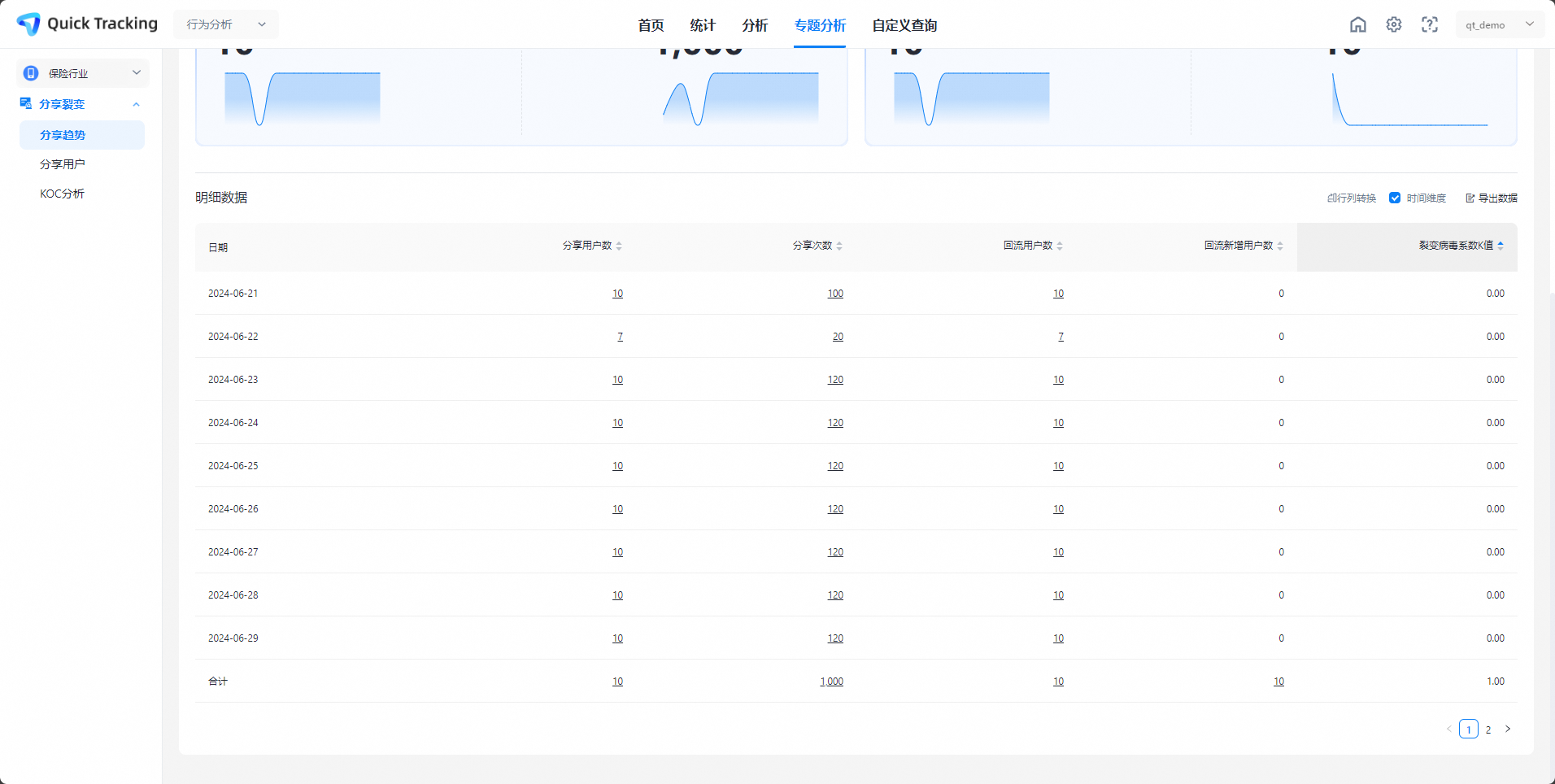
Task: Click the first trend sparkline chart
Action: coord(303,98)
